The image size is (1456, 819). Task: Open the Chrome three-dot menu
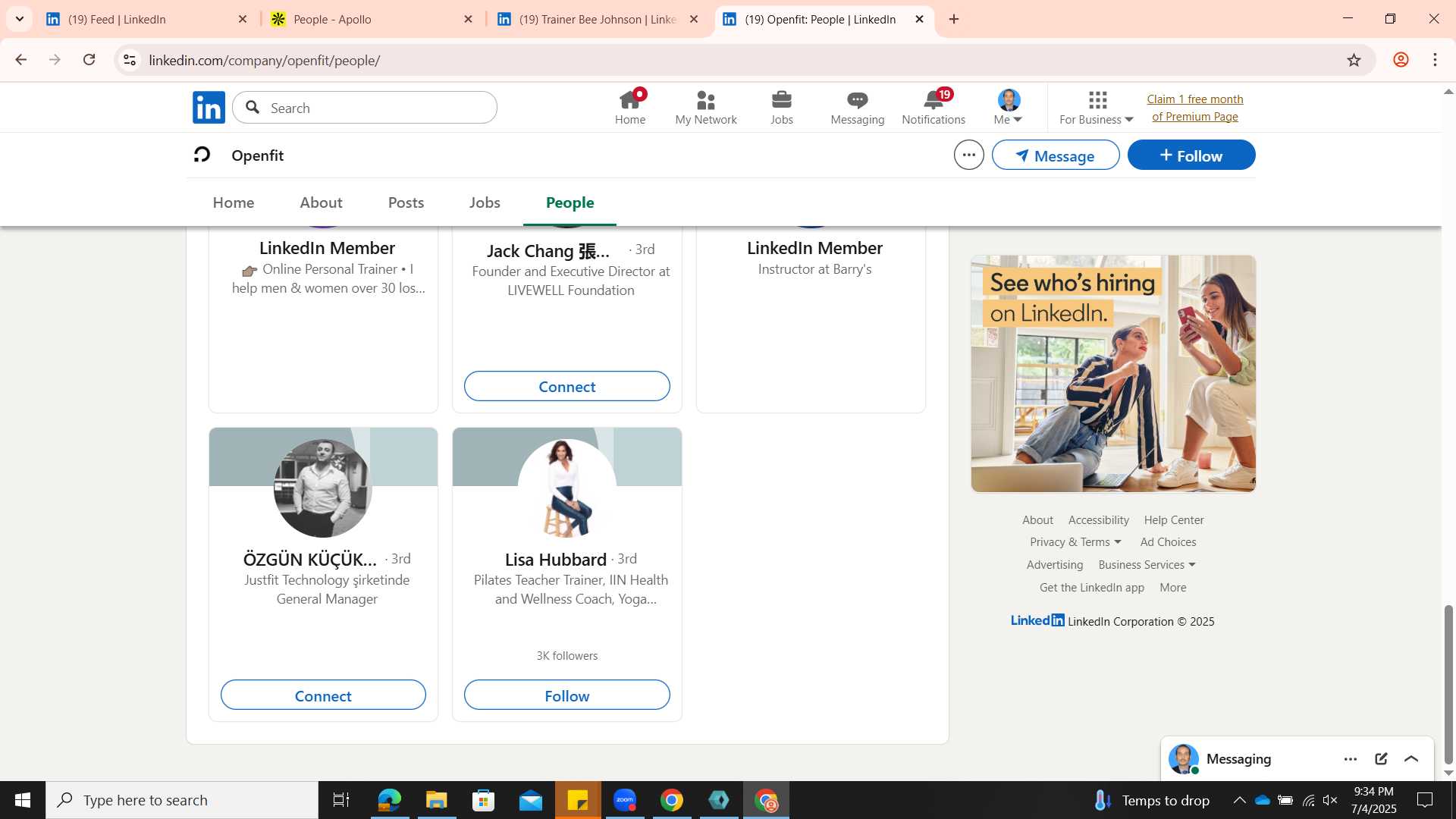click(x=1435, y=60)
